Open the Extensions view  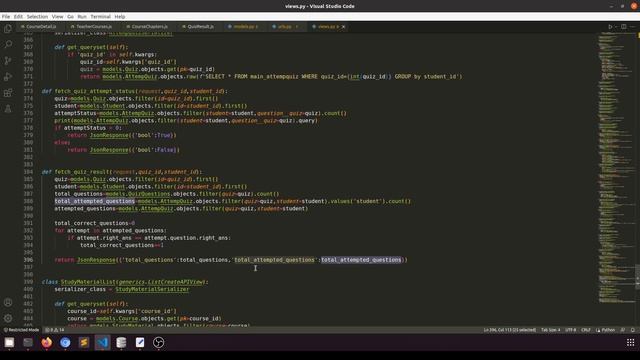8,93
